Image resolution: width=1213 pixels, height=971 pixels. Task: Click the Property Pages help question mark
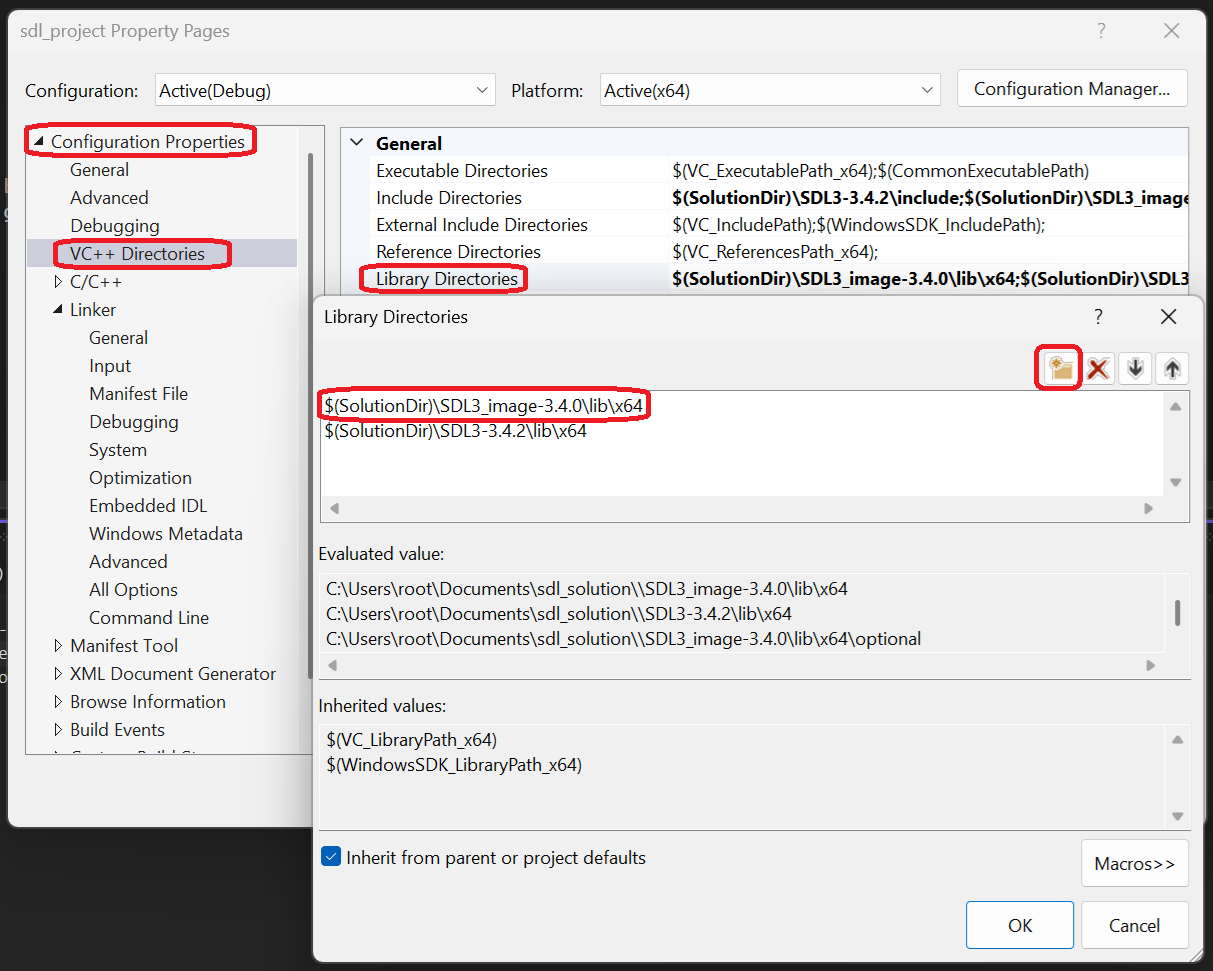tap(1101, 30)
